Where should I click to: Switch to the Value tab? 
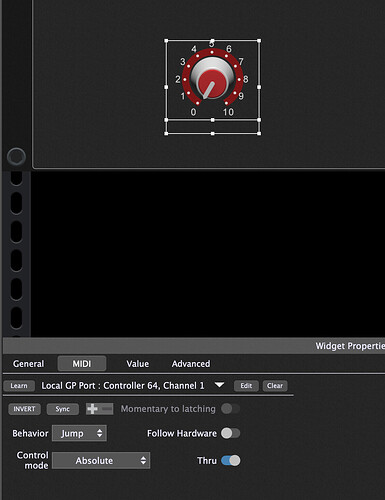[x=137, y=363]
